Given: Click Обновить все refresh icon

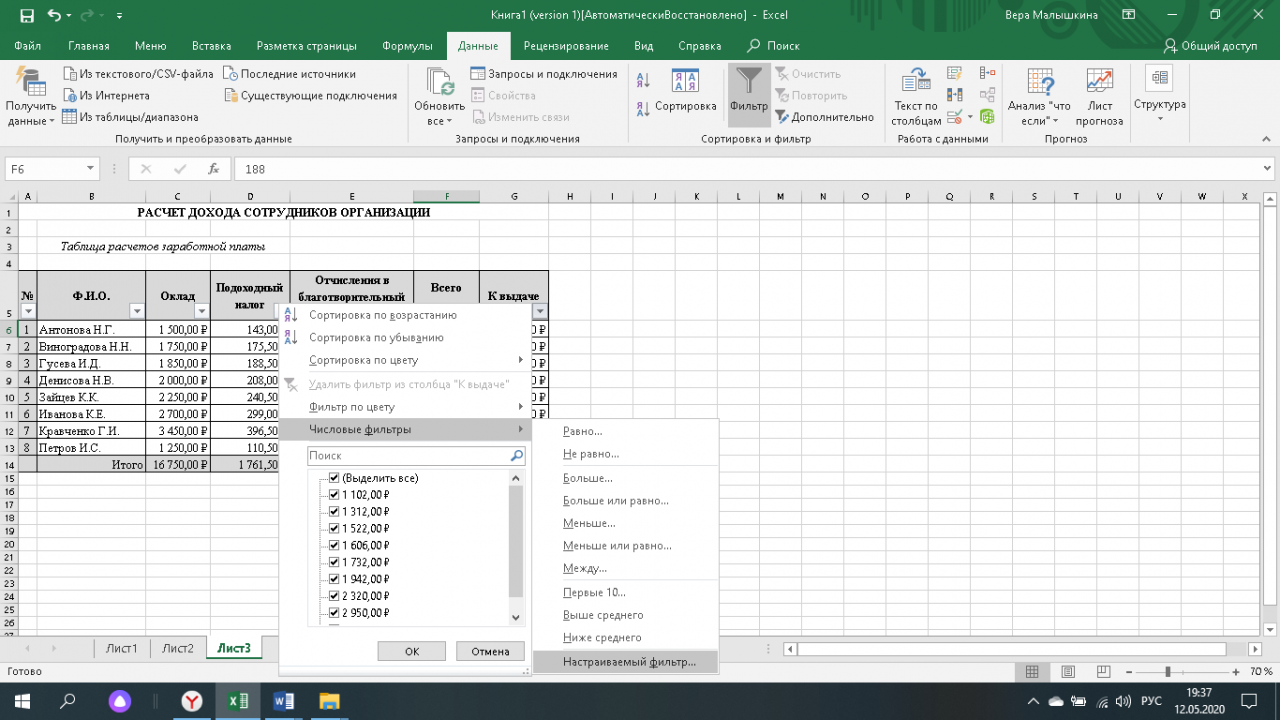Looking at the screenshot, I should click(439, 82).
